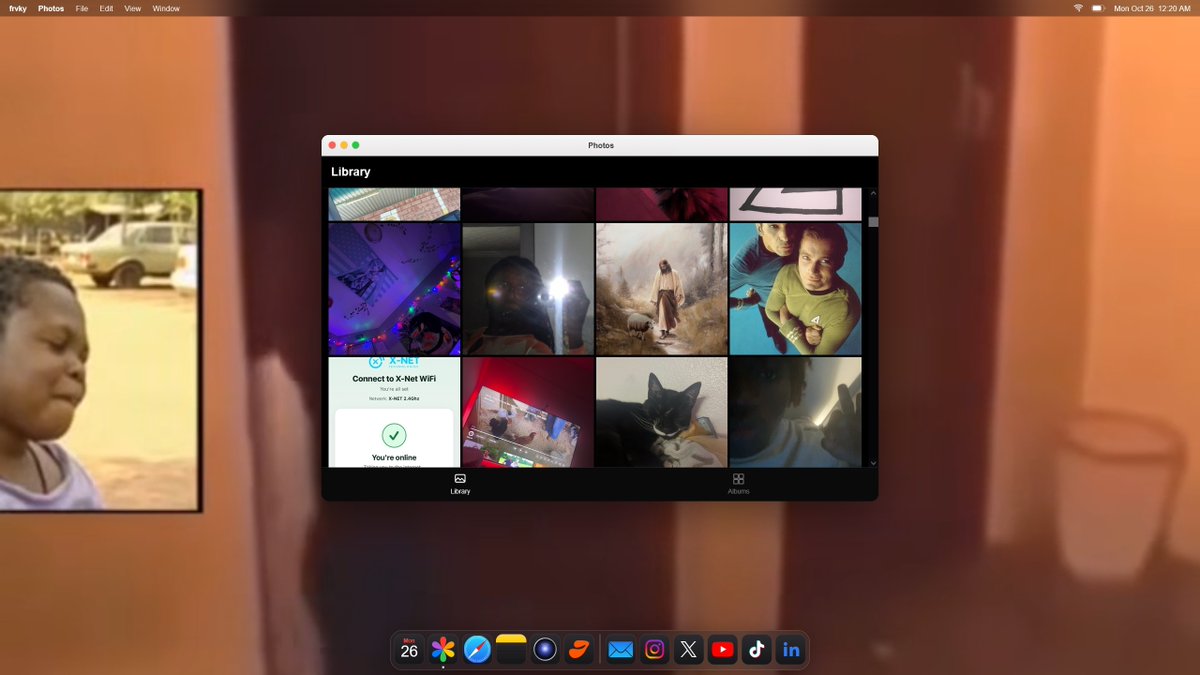Launch Instagram from the dock

655,650
